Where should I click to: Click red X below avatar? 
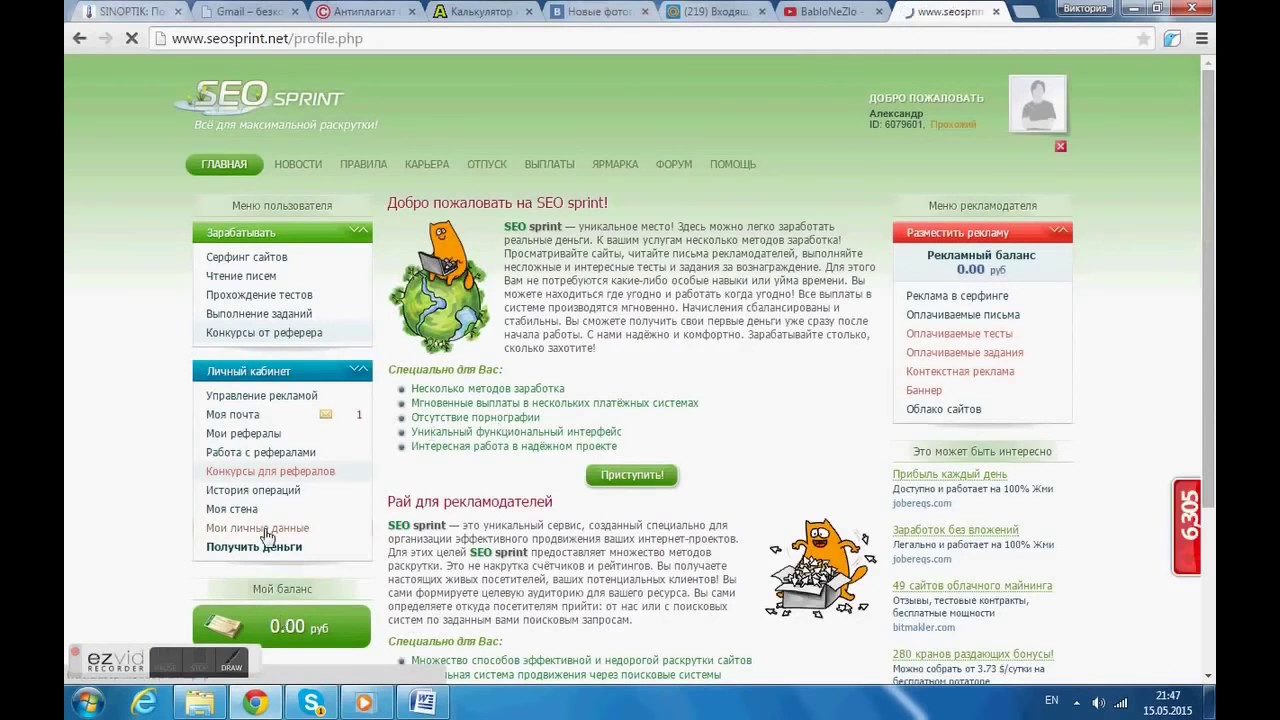tap(1060, 146)
